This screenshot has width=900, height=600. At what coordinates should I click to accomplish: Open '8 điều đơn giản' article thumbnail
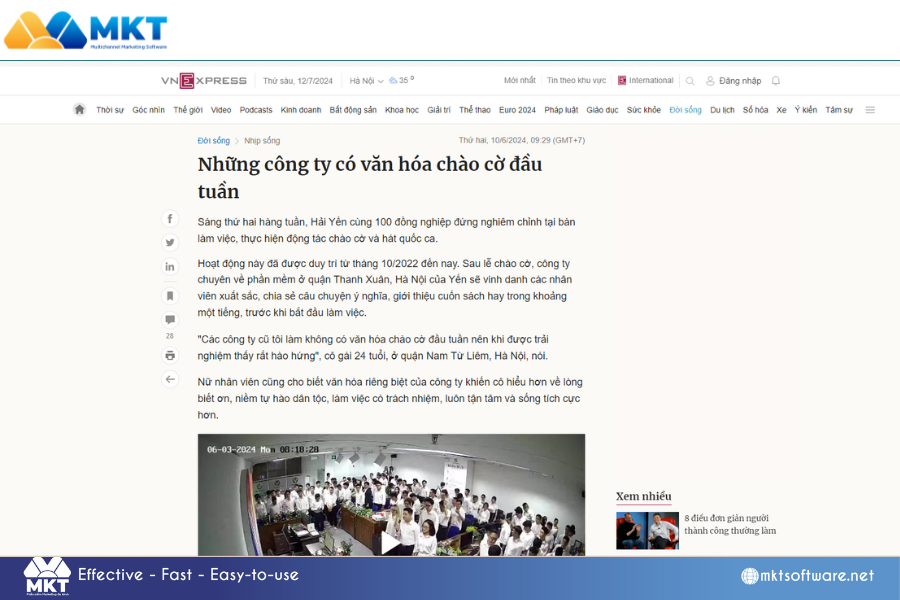click(647, 531)
